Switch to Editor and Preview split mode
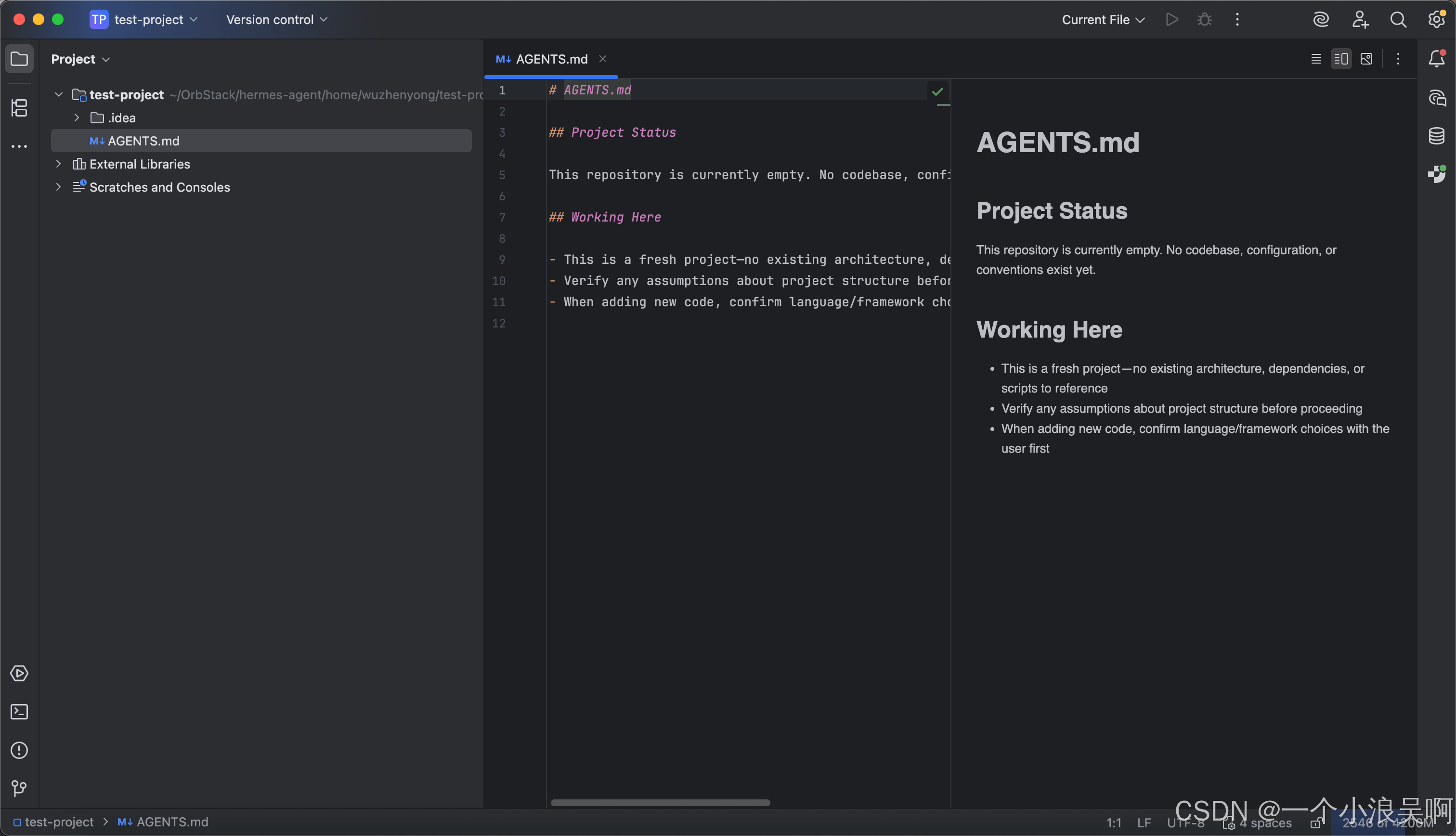The image size is (1456, 836). pyautogui.click(x=1341, y=59)
